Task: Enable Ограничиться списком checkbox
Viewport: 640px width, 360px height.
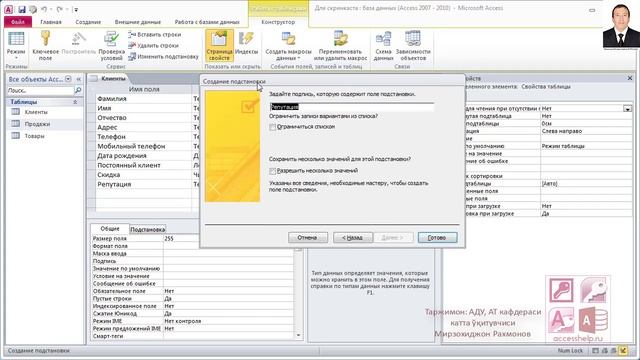Action: pos(273,127)
